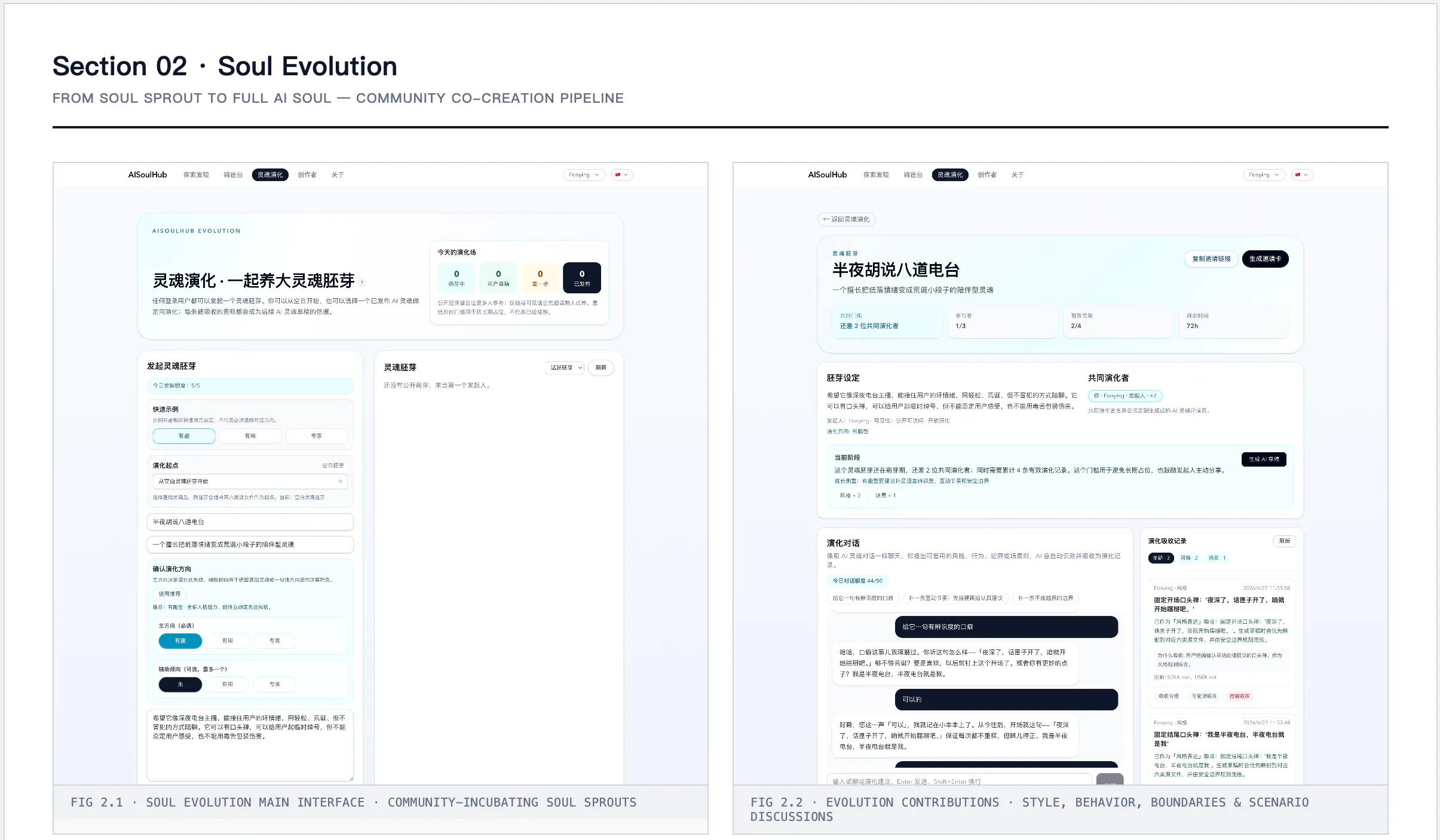Open language flag dropdown in Fig 2.2
This screenshot has height=840, width=1440.
(x=1302, y=174)
